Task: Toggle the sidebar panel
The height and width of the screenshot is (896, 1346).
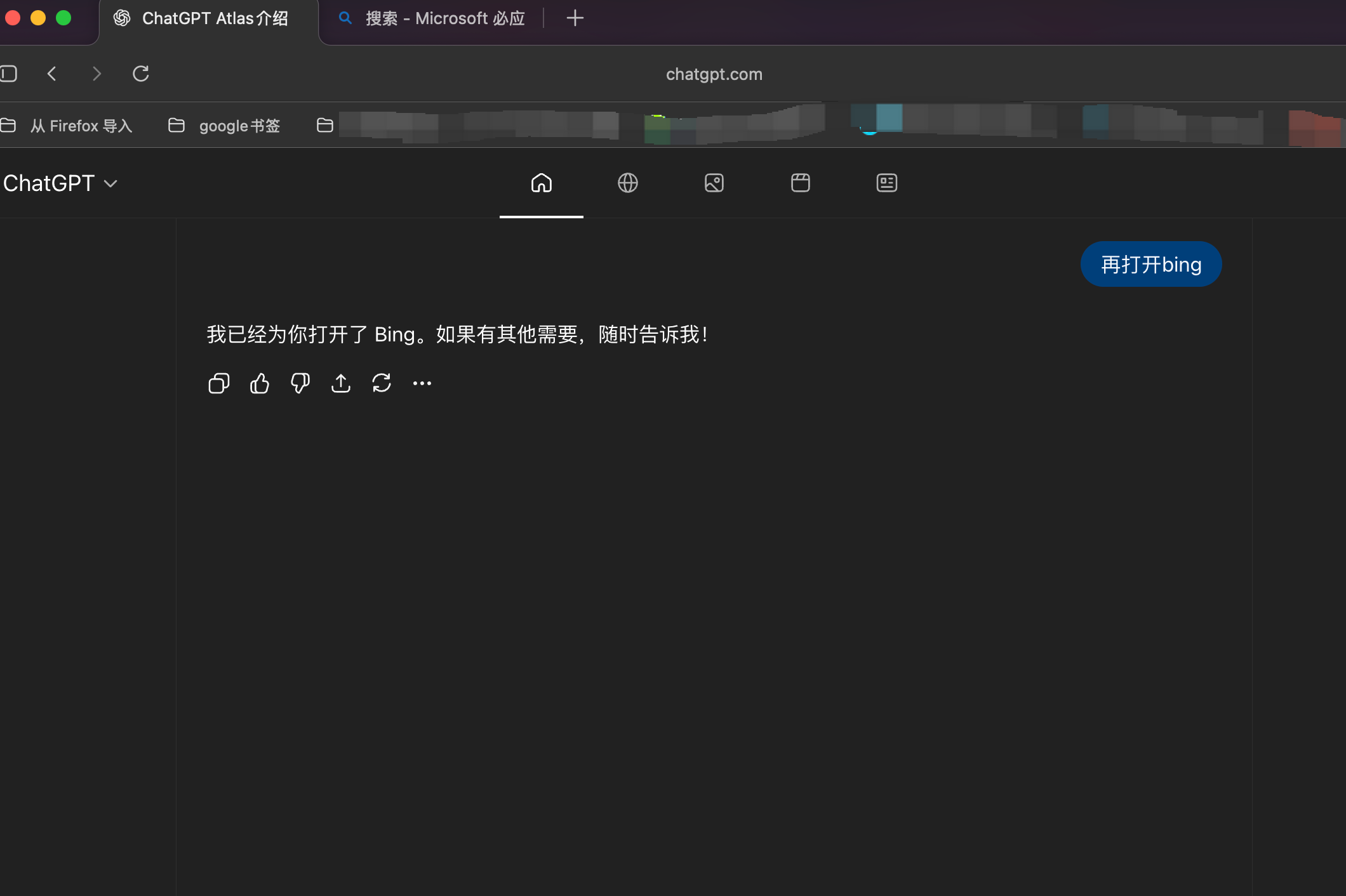Action: coord(9,74)
